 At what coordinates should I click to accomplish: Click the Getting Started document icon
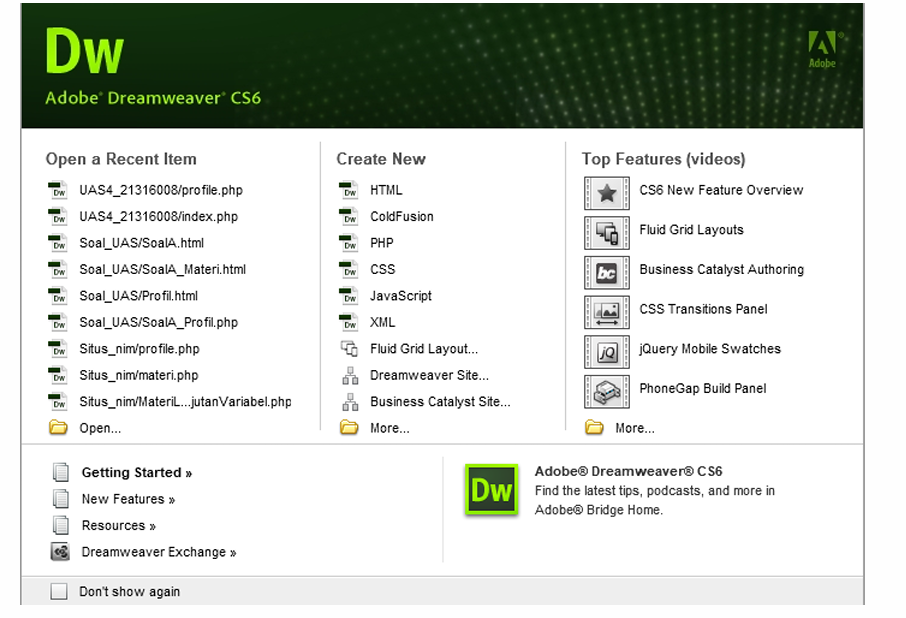61,472
